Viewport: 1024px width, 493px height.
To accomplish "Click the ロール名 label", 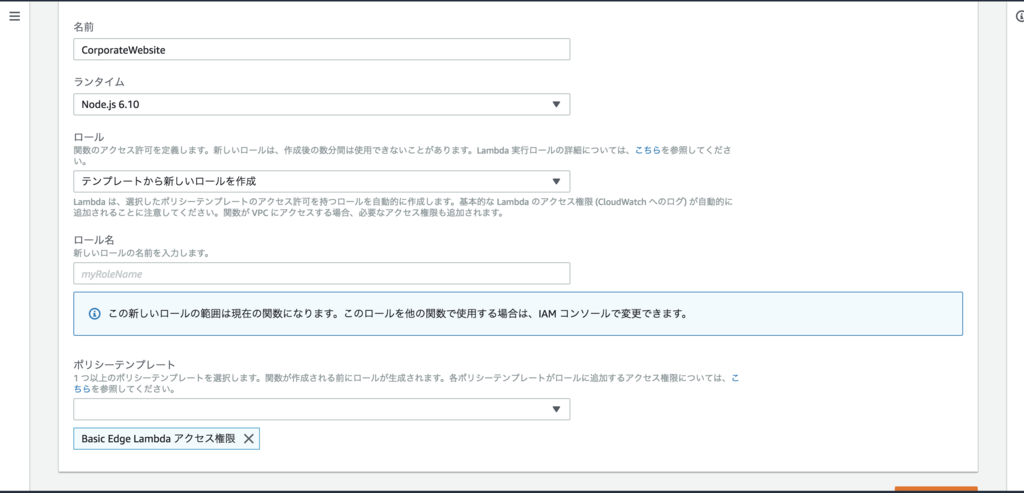I will 93,240.
